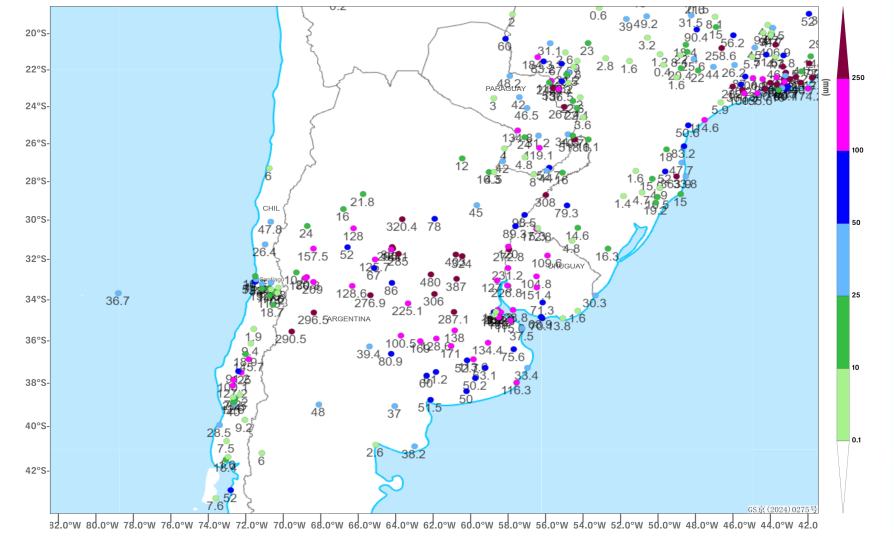Click the 36.7 value in the Pacific
This screenshot has width=894, height=543.
click(x=117, y=301)
